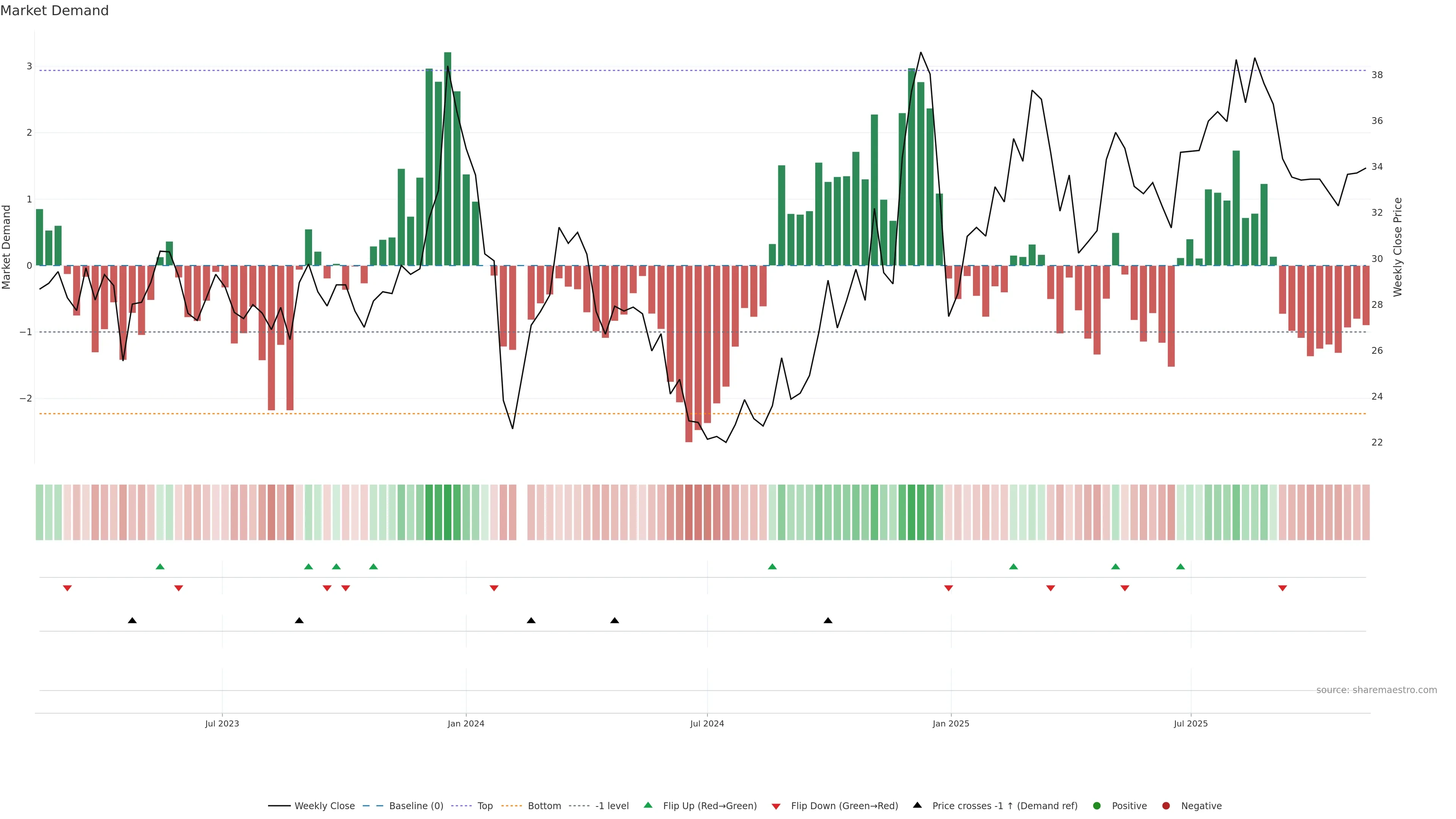Click the Jul 2024 x-axis label
Screen dimensions: 1456x819
(706, 723)
